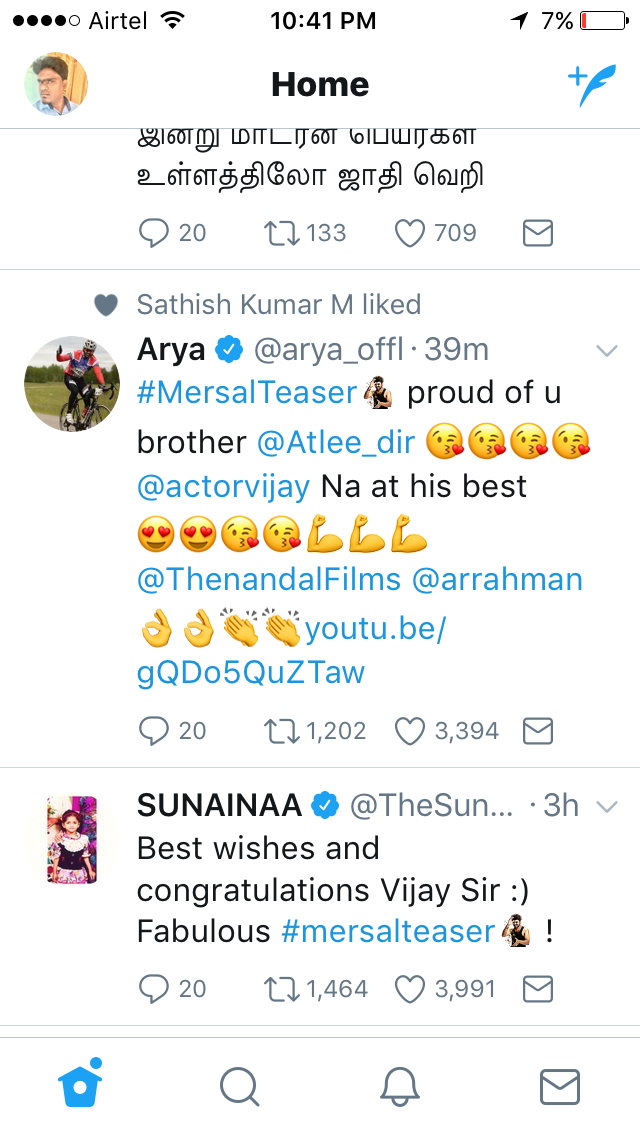Share Arya's tweet via direct message icon
640x1136 pixels.
point(538,731)
